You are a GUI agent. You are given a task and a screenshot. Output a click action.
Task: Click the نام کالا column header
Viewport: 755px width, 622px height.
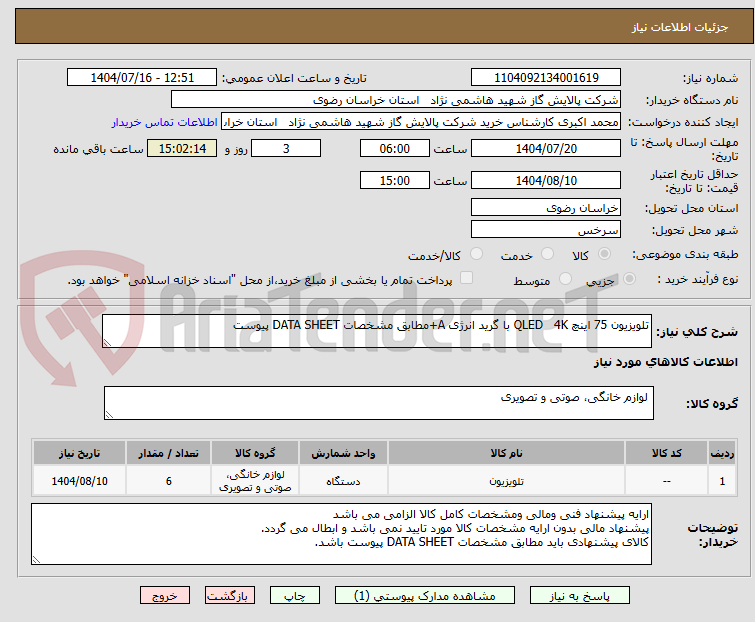pos(507,453)
